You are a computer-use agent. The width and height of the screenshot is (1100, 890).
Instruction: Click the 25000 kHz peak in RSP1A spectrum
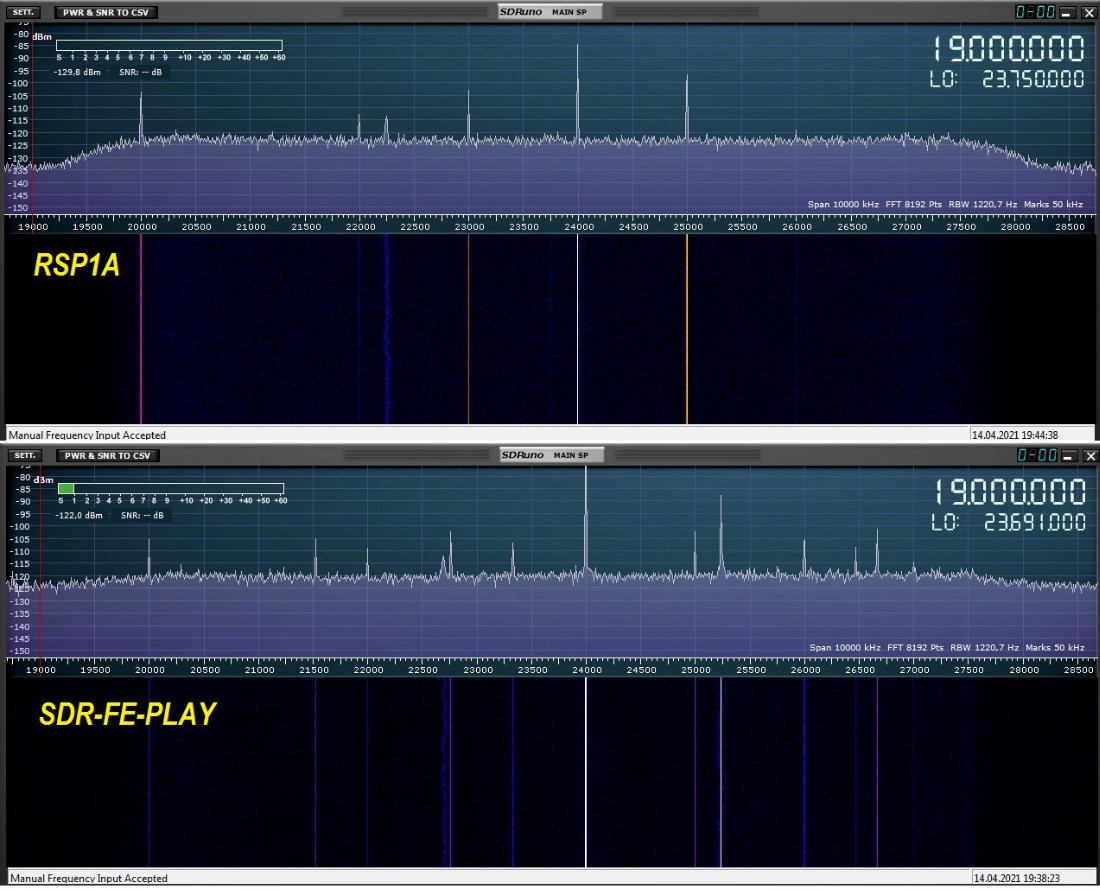click(x=687, y=107)
